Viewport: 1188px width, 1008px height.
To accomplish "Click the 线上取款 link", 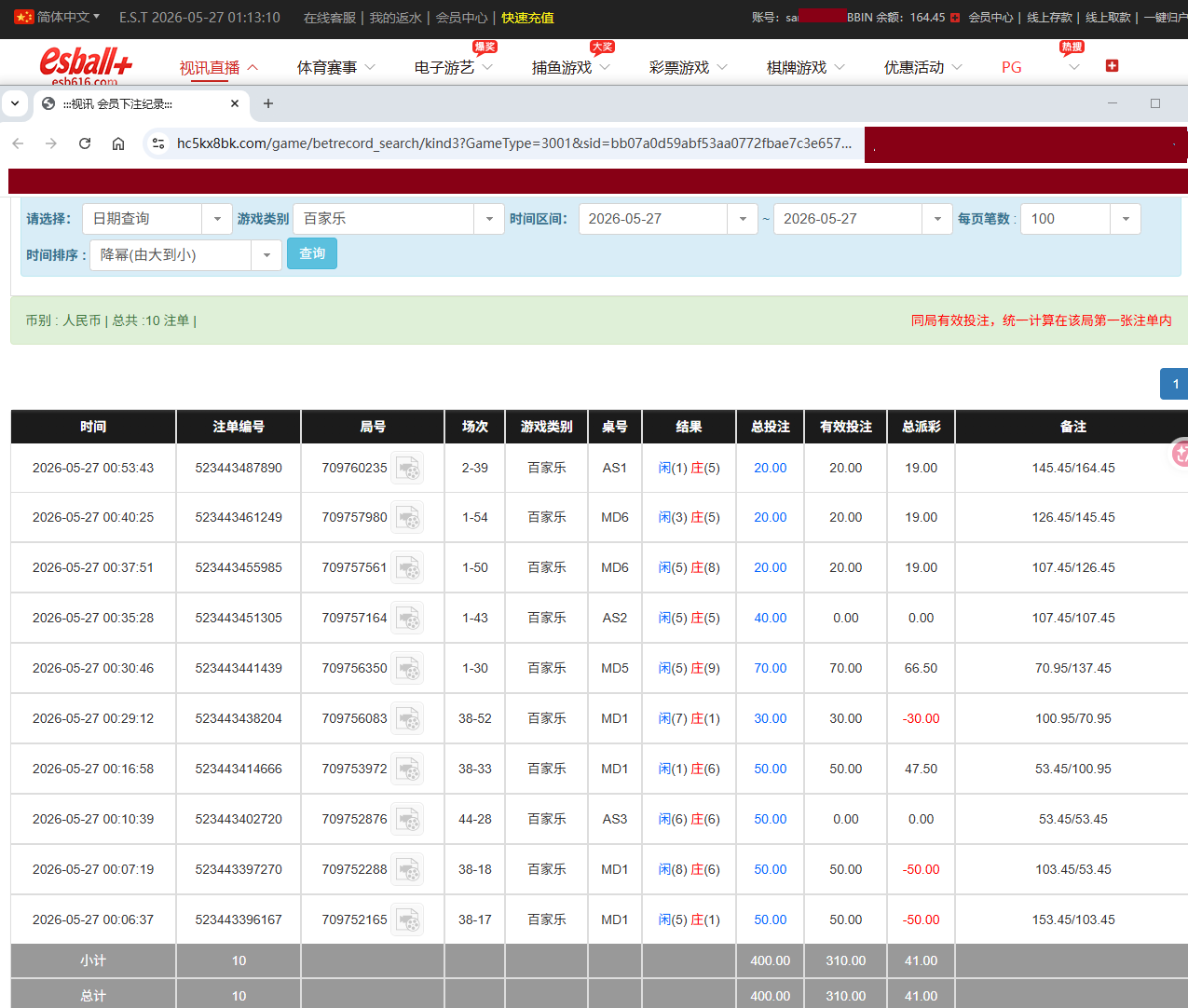I will tap(1108, 18).
